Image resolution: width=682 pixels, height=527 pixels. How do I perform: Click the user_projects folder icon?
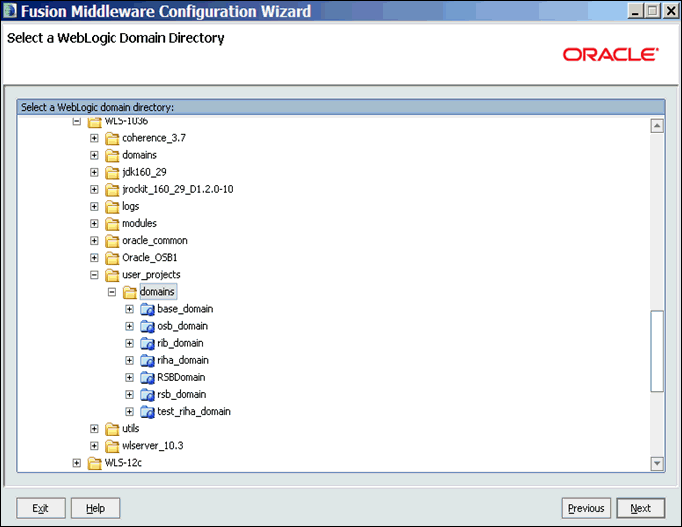(112, 275)
